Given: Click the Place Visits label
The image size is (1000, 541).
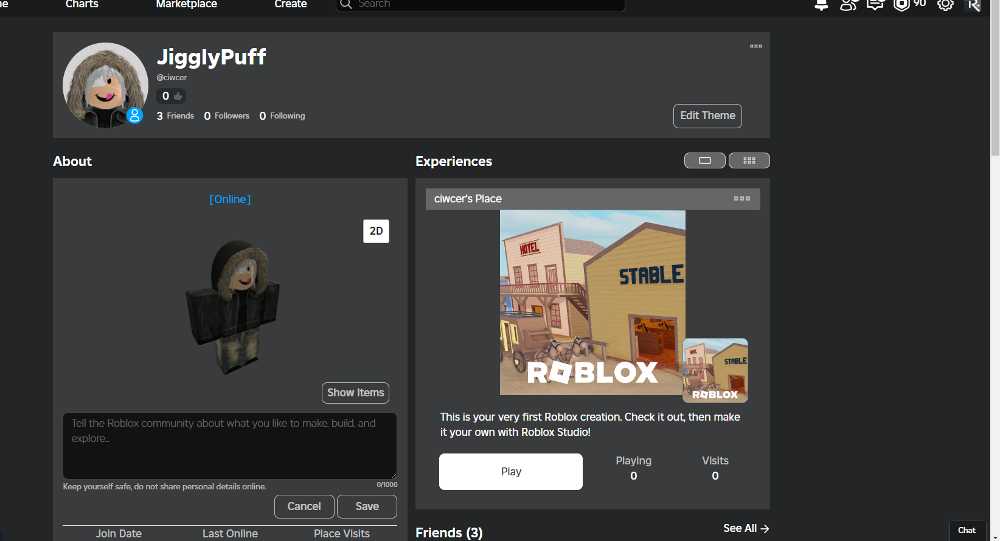Looking at the screenshot, I should coord(341,533).
